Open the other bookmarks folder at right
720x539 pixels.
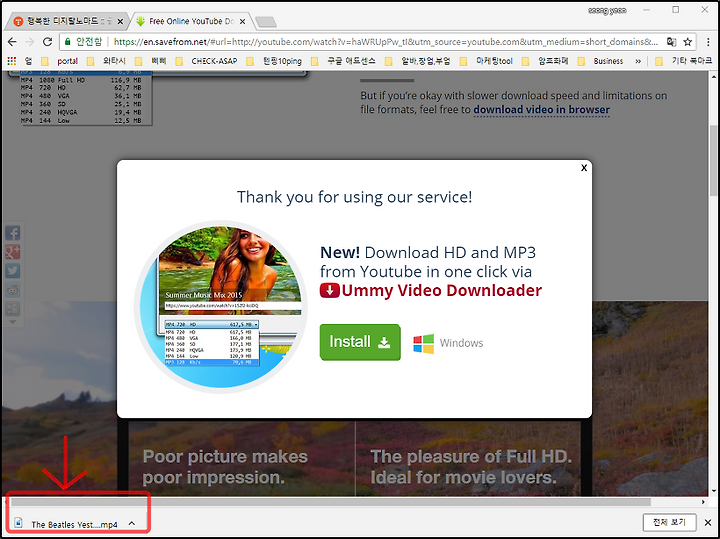click(x=683, y=61)
